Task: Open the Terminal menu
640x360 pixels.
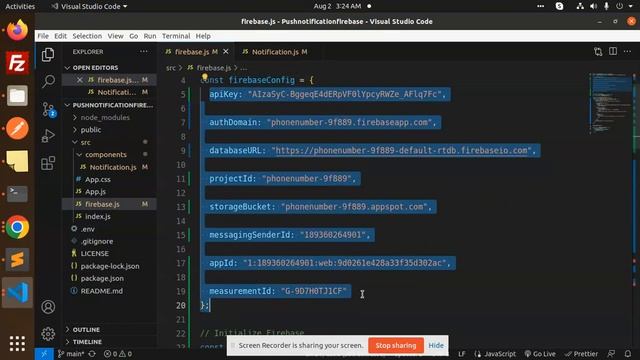Action: 176,36
